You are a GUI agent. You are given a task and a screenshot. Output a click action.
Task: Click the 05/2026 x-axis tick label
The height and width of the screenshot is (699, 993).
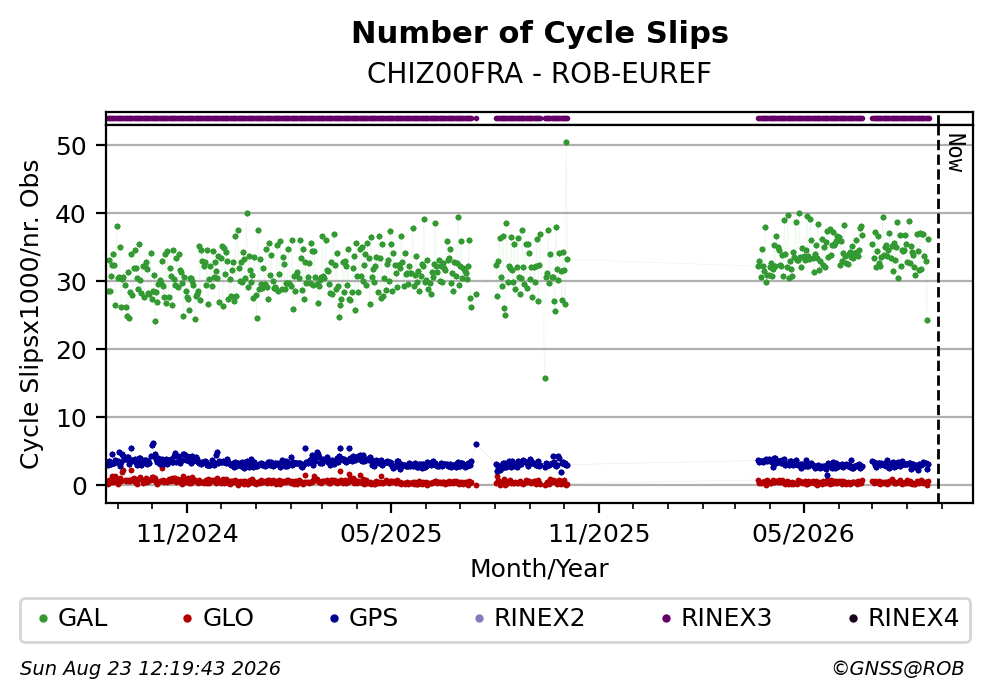803,534
